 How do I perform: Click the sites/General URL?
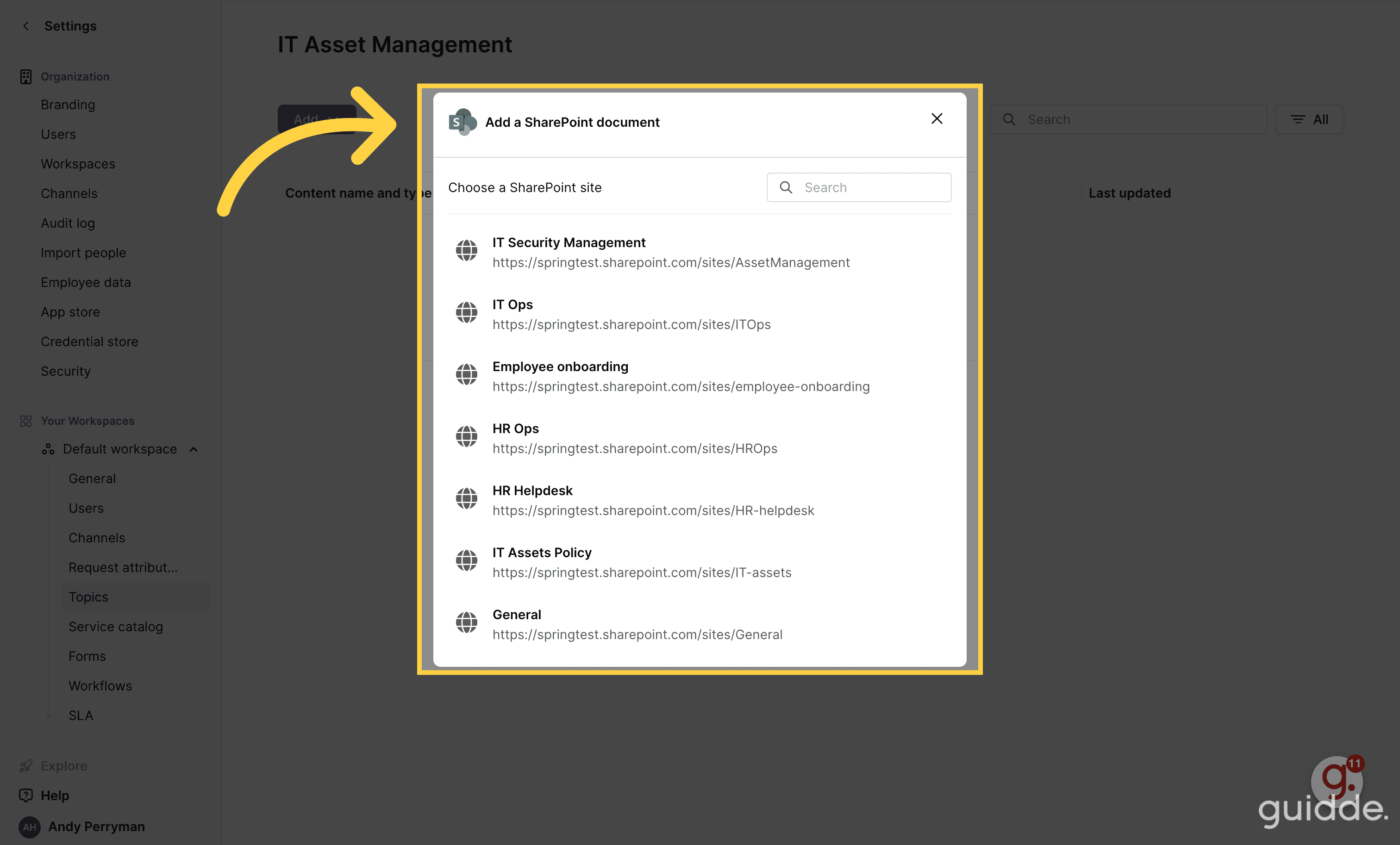[637, 634]
